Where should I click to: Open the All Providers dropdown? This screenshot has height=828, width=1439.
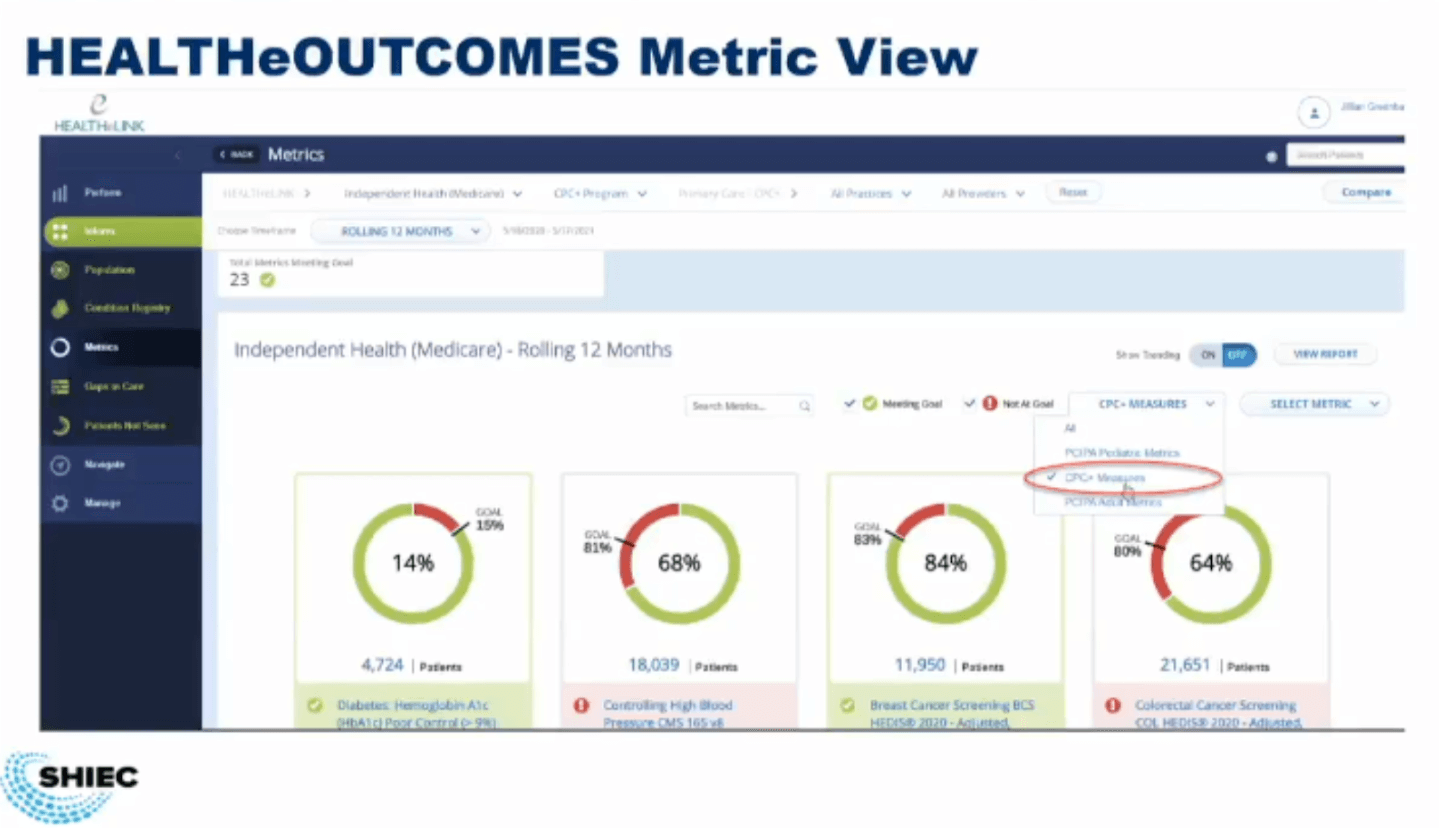[983, 194]
